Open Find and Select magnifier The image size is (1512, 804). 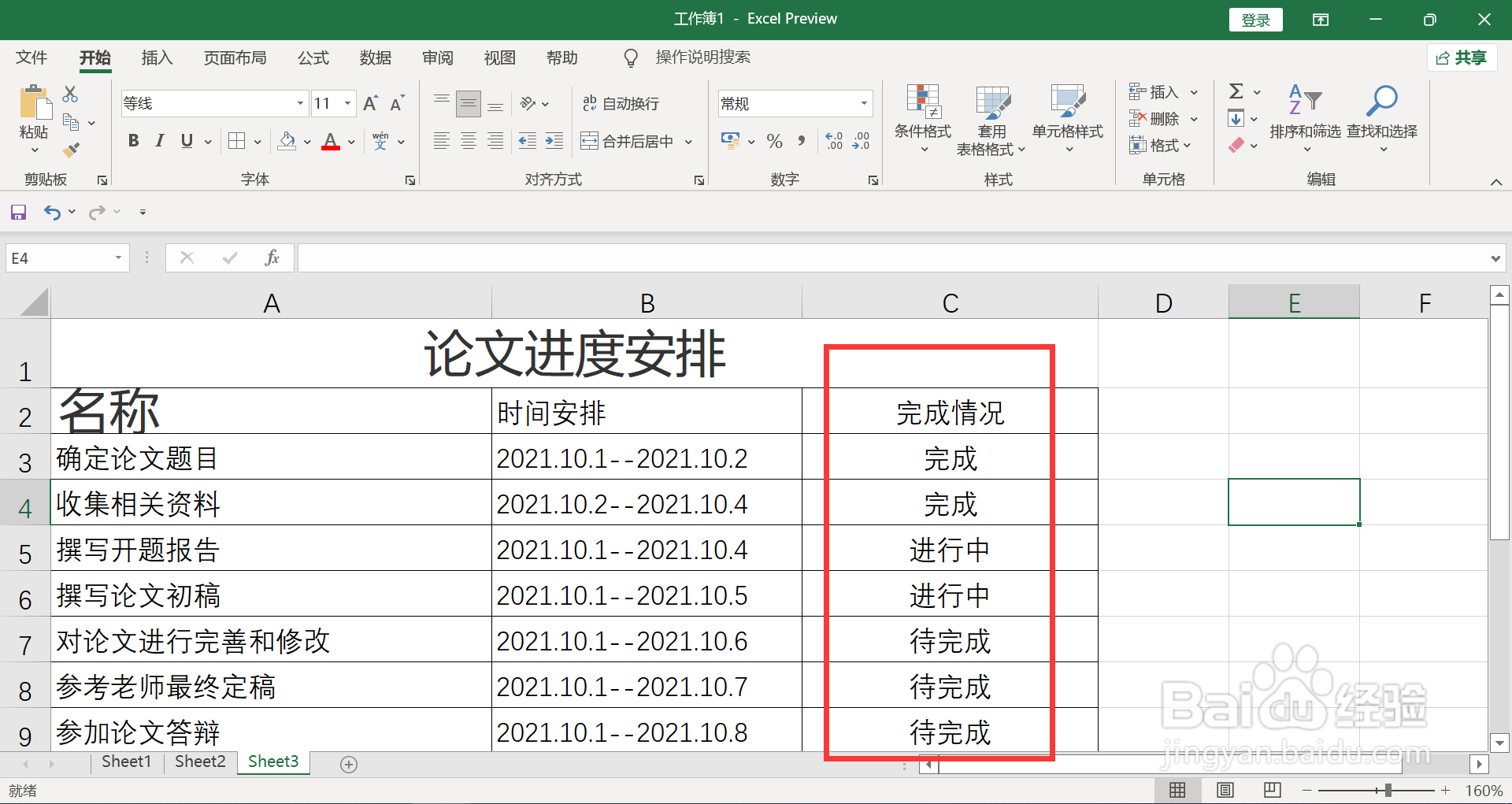point(1382,117)
